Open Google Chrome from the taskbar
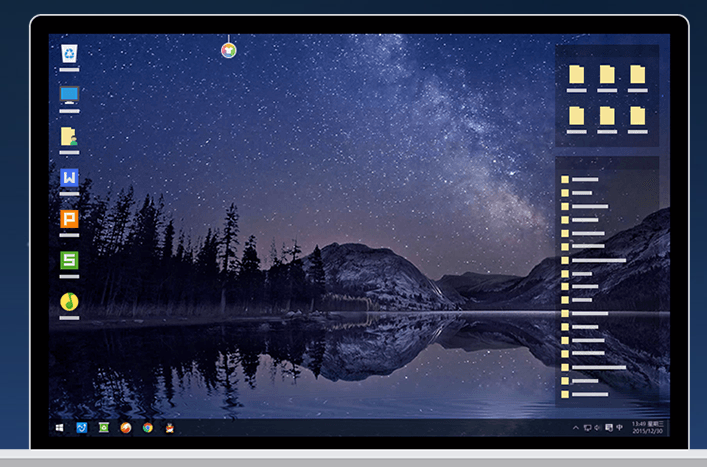 tap(147, 428)
